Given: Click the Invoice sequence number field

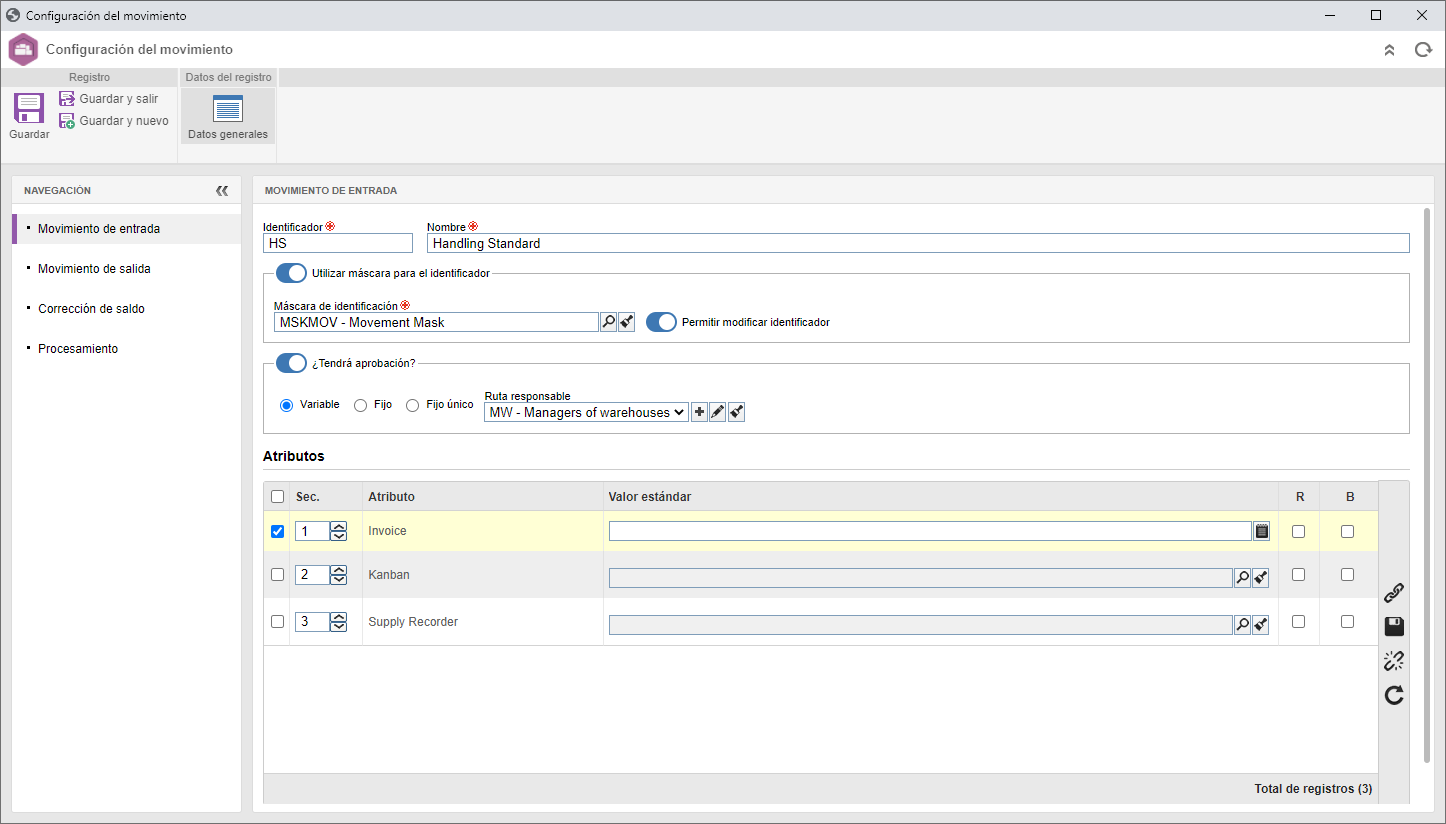Looking at the screenshot, I should tap(312, 532).
